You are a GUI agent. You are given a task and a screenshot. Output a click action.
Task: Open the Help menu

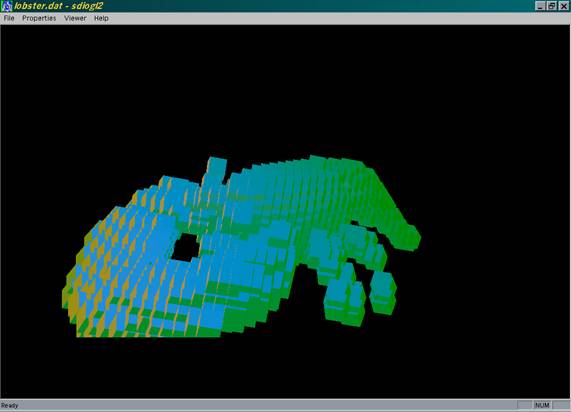click(x=101, y=18)
